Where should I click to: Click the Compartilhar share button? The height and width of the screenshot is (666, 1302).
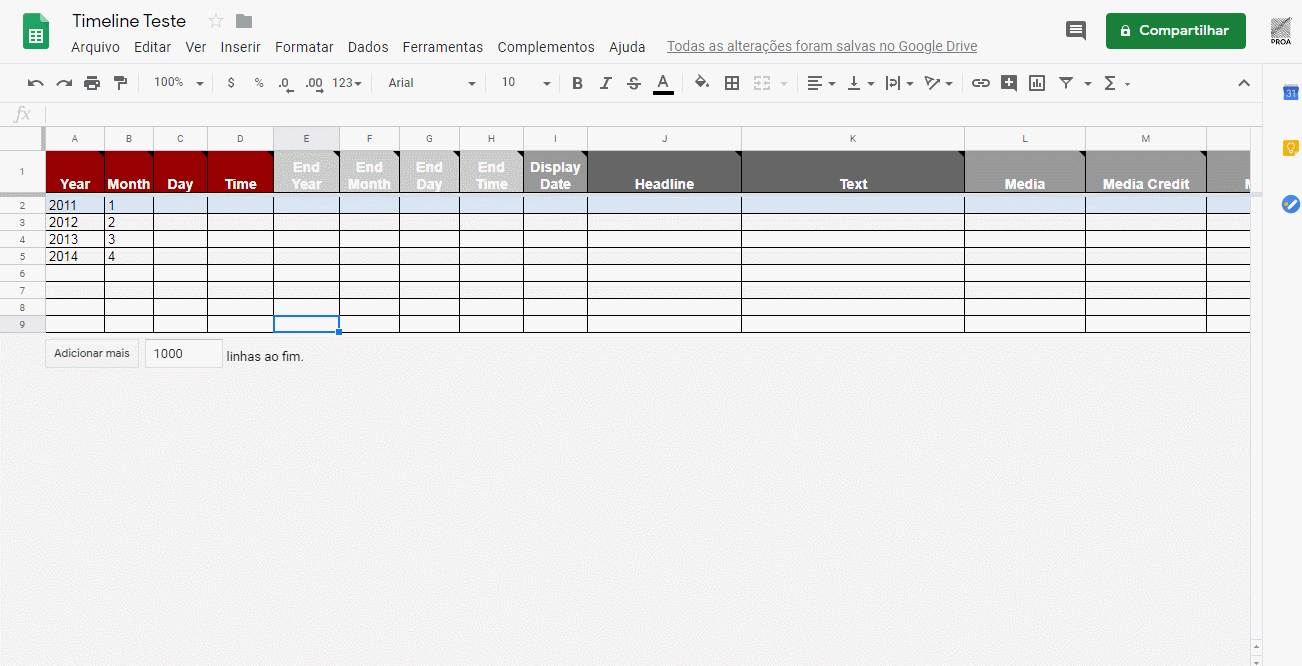(x=1175, y=31)
